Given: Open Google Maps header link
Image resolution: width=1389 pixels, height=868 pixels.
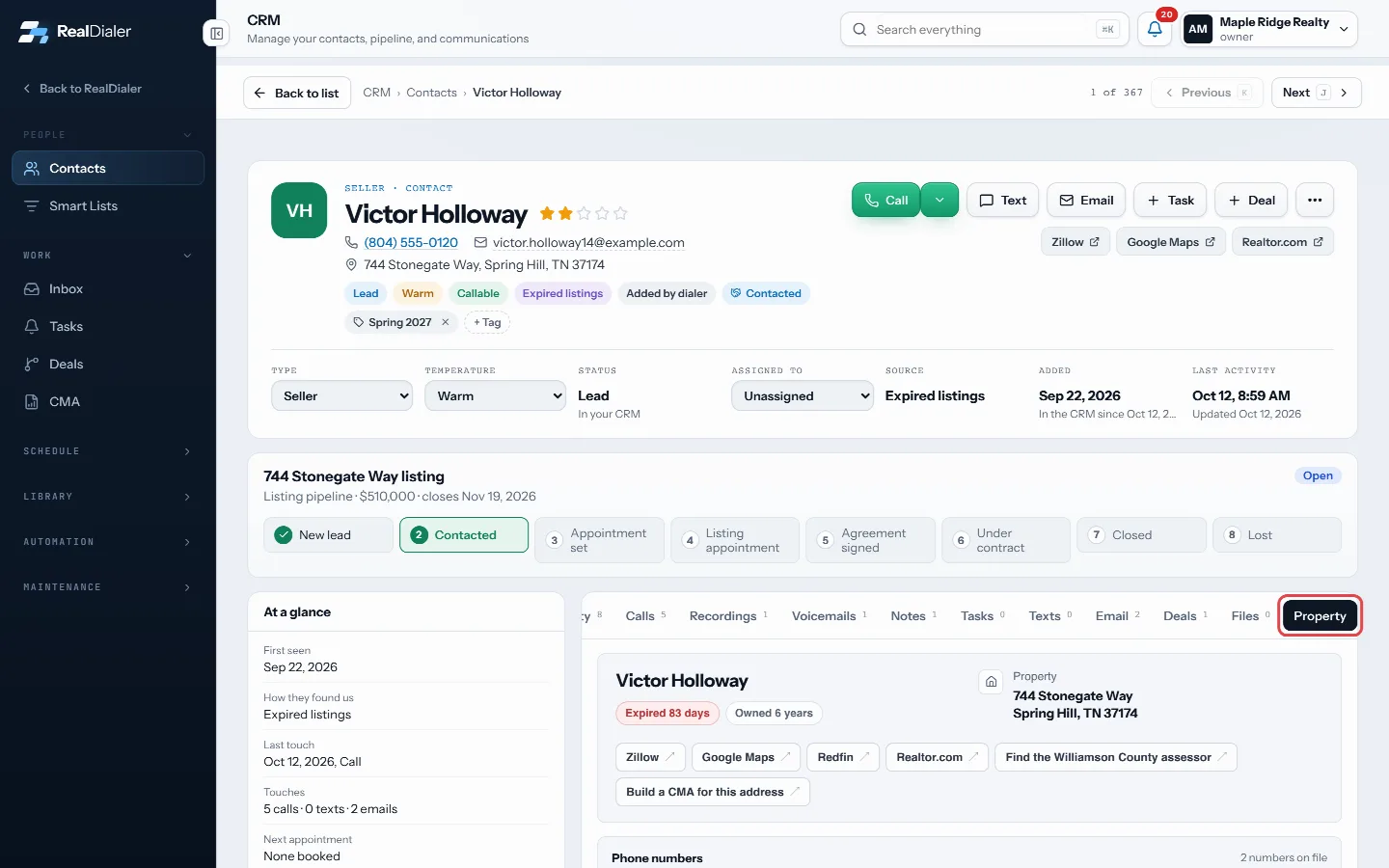Looking at the screenshot, I should (1171, 242).
